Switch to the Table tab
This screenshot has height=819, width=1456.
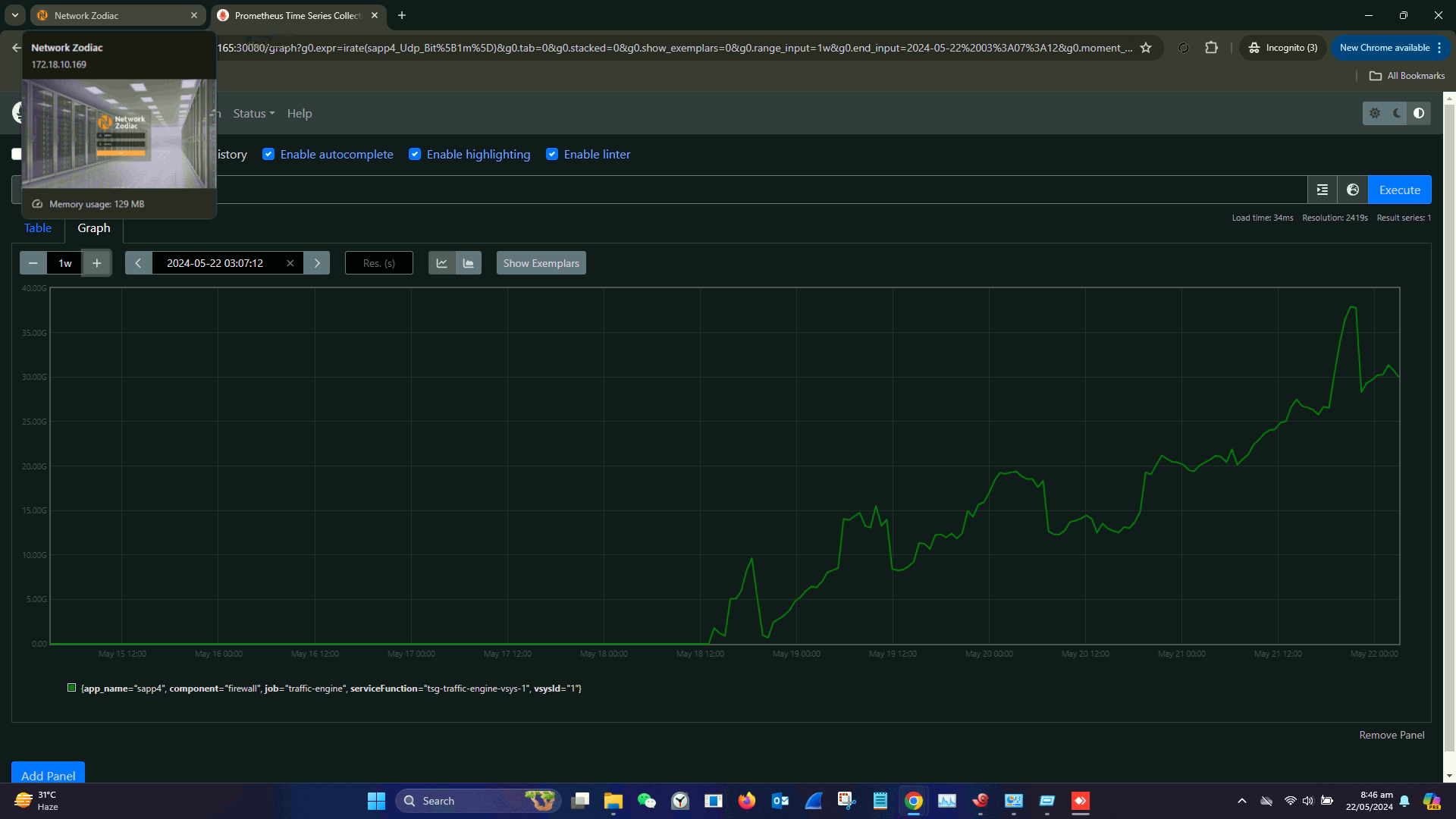pos(38,227)
